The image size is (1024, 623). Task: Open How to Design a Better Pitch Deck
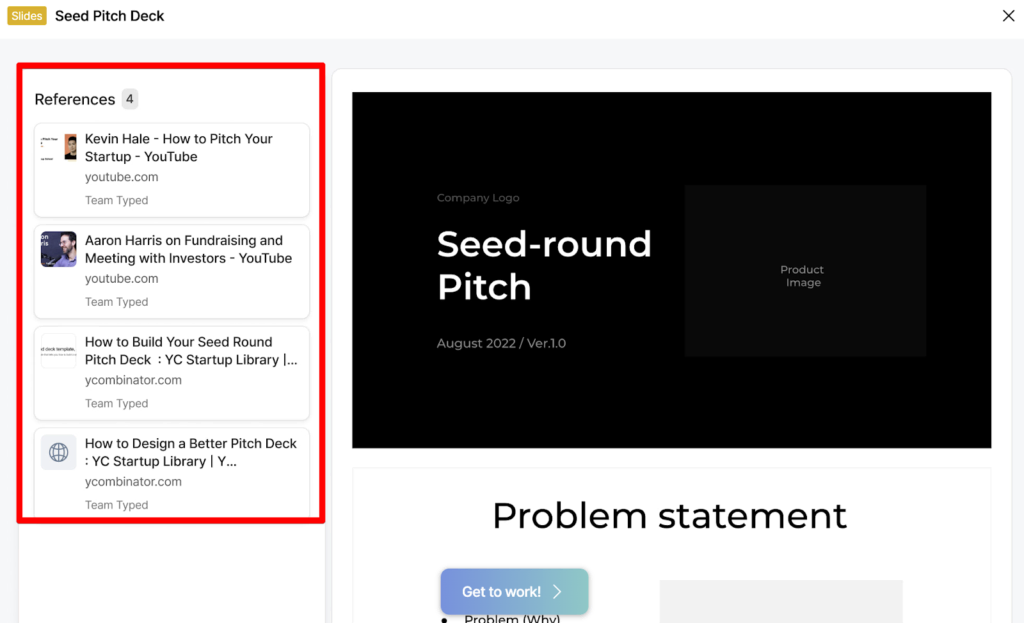(190, 452)
